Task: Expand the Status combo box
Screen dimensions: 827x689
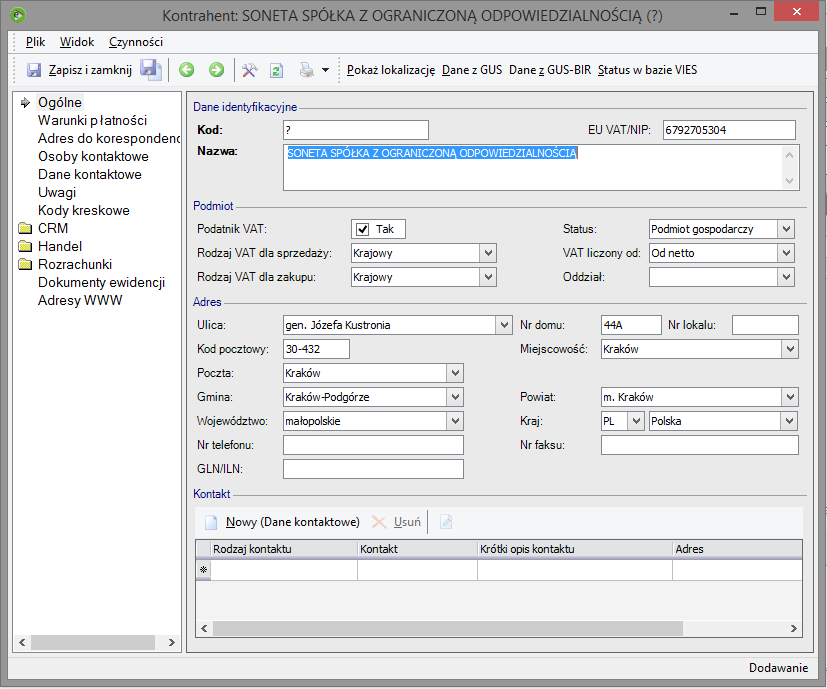Action: (x=786, y=229)
